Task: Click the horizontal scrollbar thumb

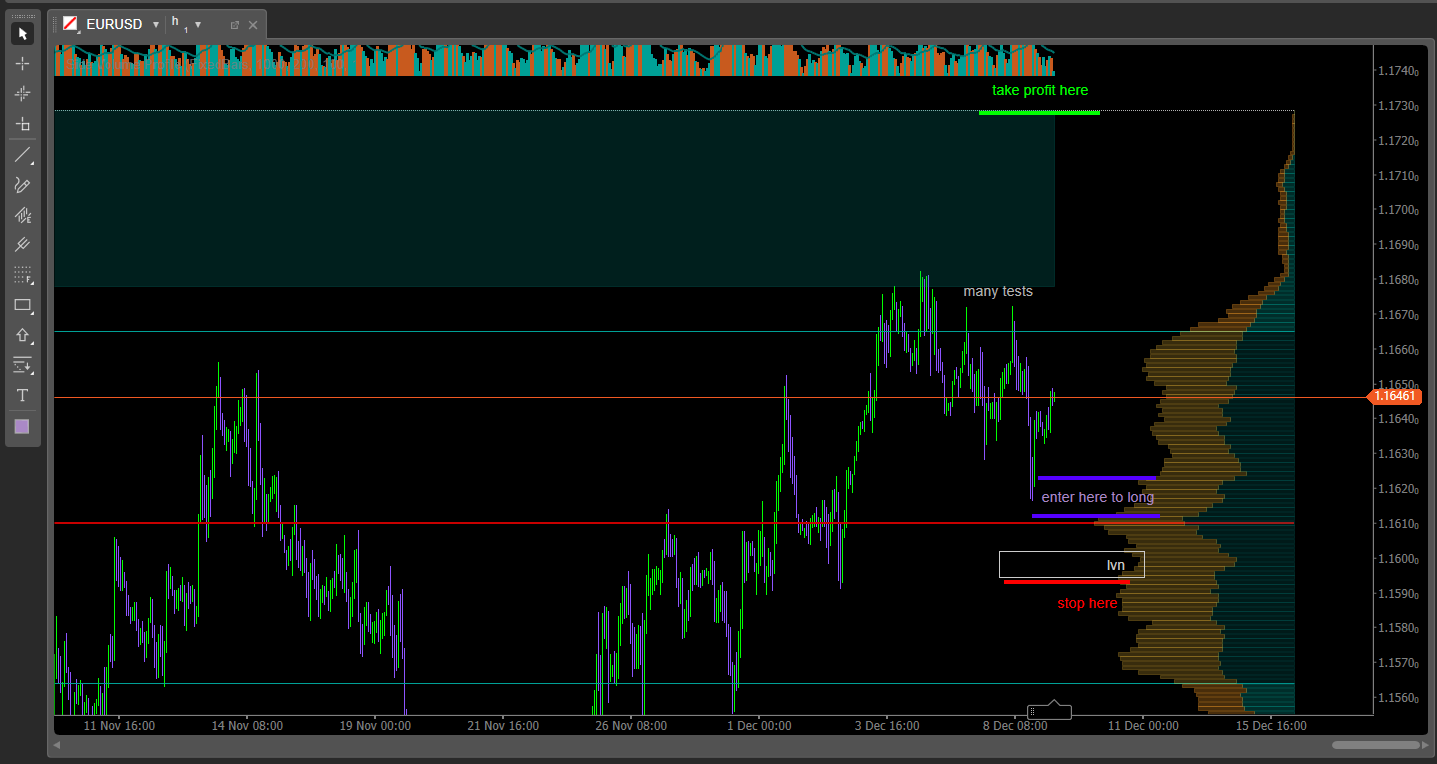Action: coord(1375,745)
